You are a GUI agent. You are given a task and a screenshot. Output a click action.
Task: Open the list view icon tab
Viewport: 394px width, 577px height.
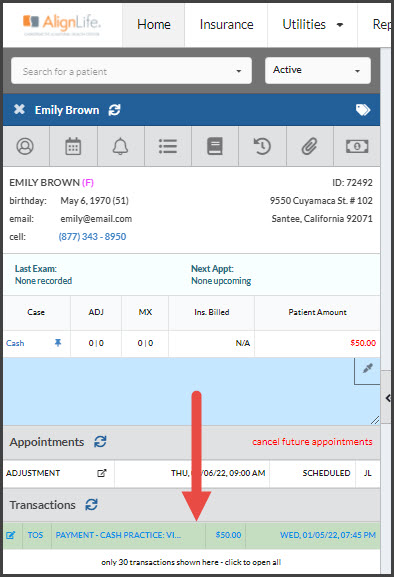pyautogui.click(x=168, y=146)
